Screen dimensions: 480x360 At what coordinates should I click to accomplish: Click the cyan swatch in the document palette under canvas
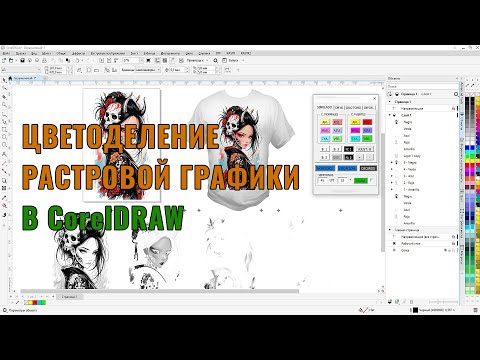[x=39, y=302]
